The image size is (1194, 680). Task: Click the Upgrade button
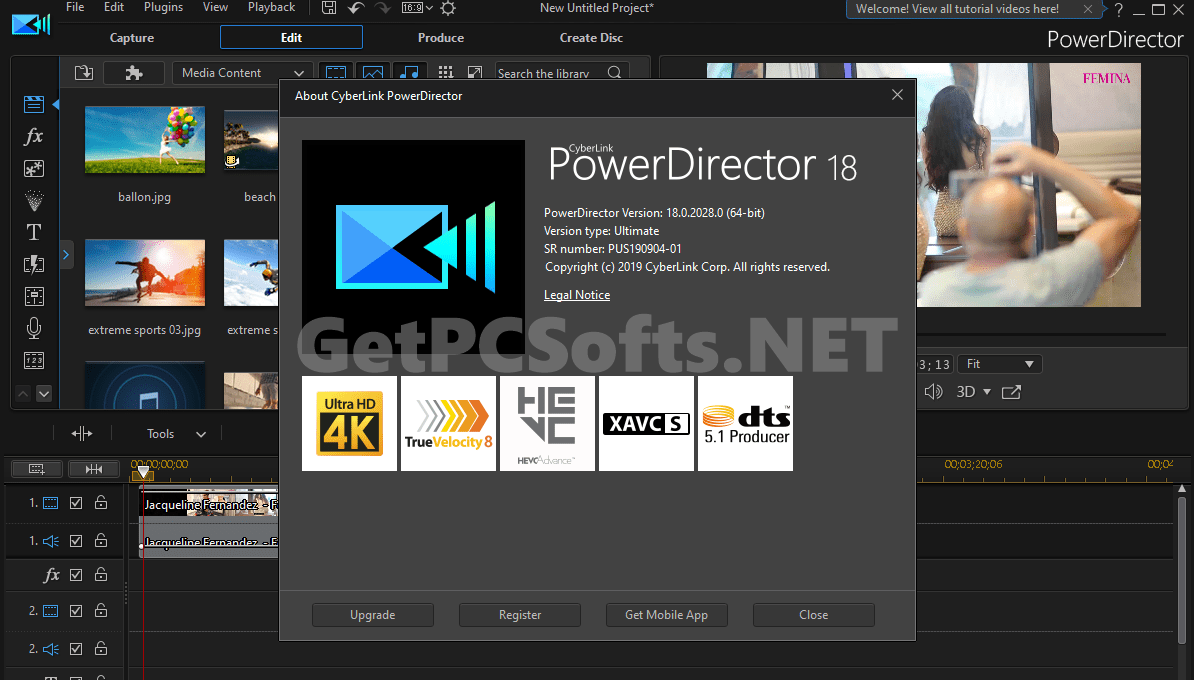click(x=372, y=615)
